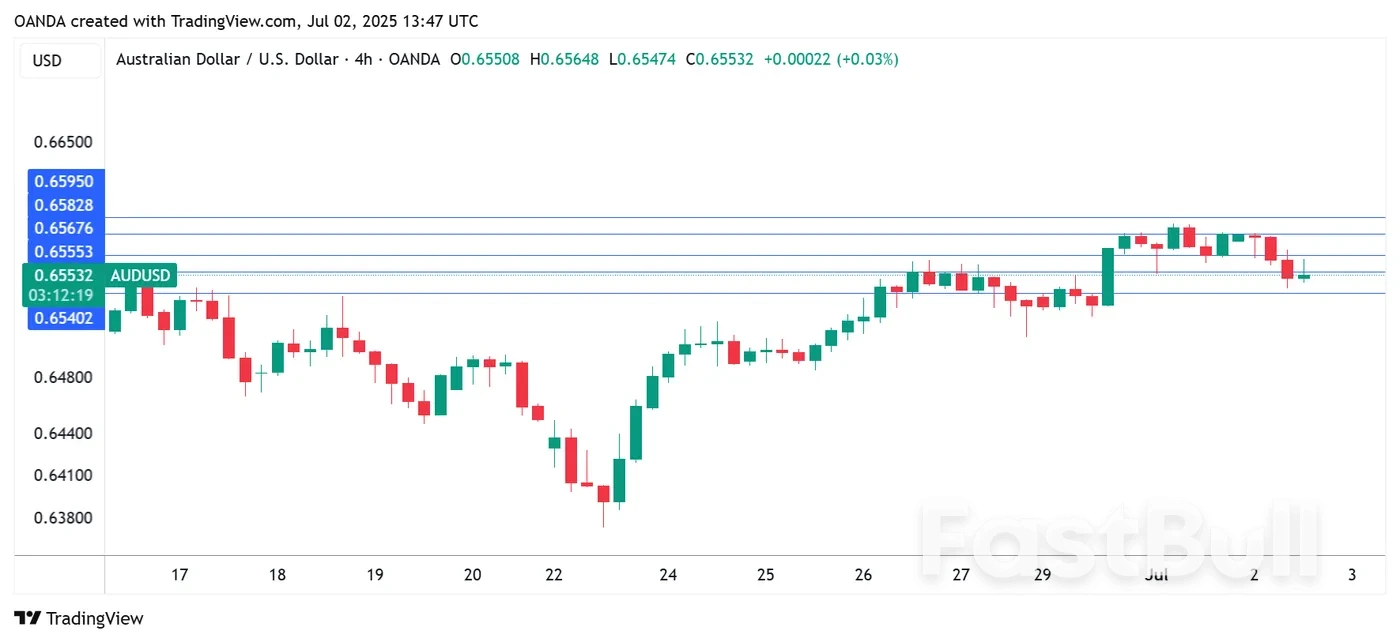Click the 0.65553 horizontal level label
Image resolution: width=1400 pixels, height=642 pixels.
(64, 251)
